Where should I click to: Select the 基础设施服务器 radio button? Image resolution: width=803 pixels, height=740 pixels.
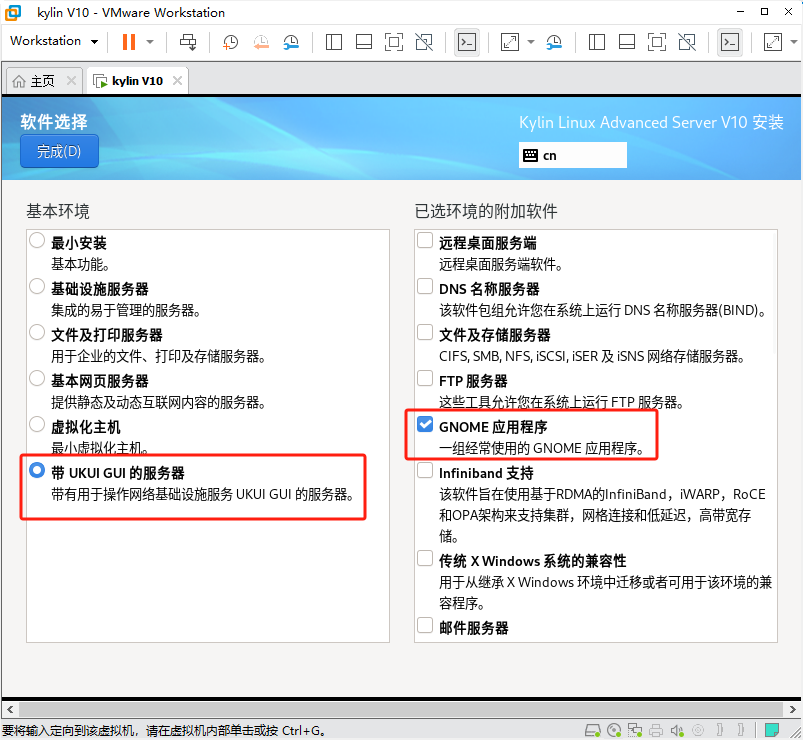37,286
